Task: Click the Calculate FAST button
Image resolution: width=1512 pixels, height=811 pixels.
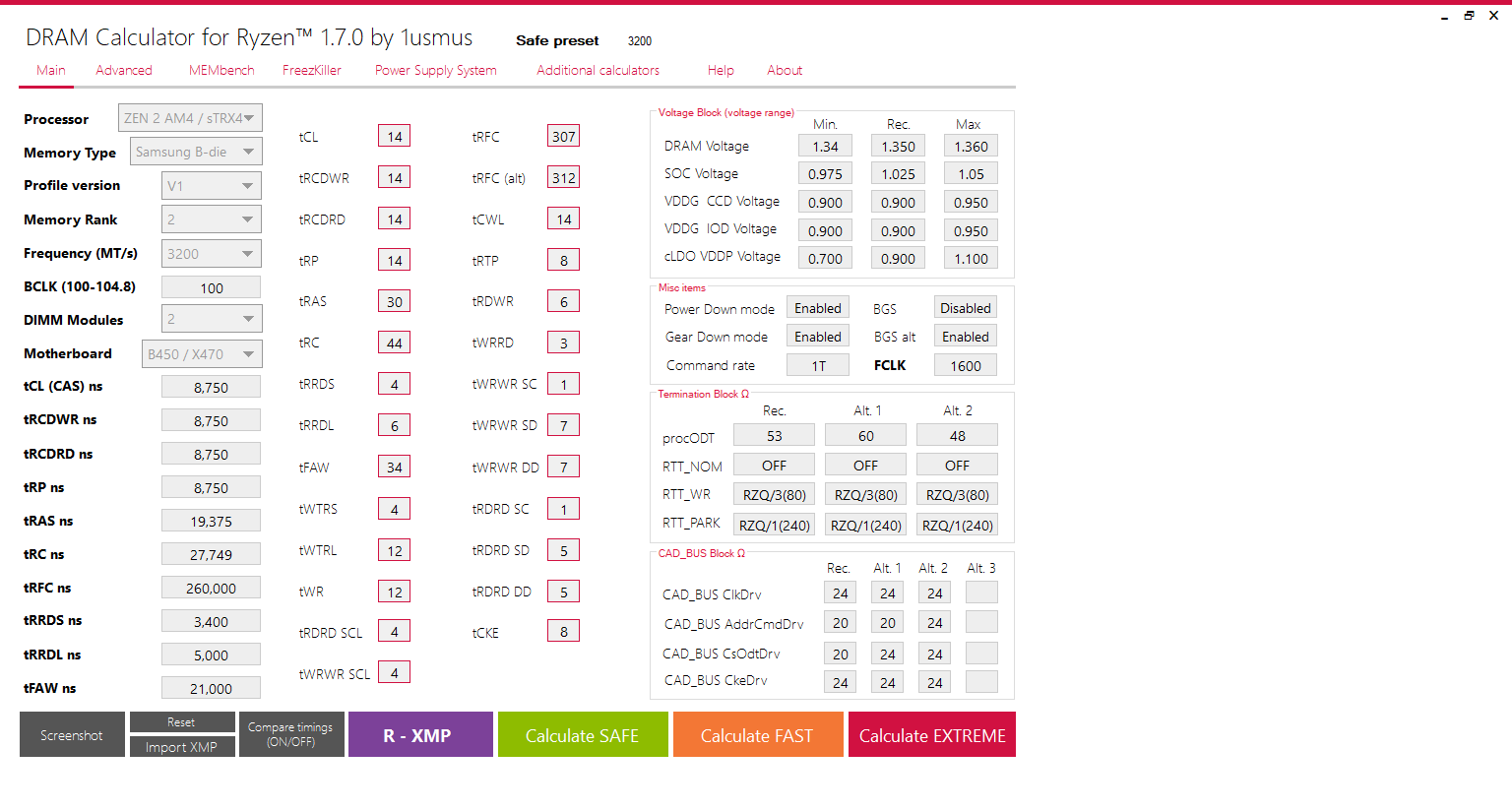Action: [758, 734]
